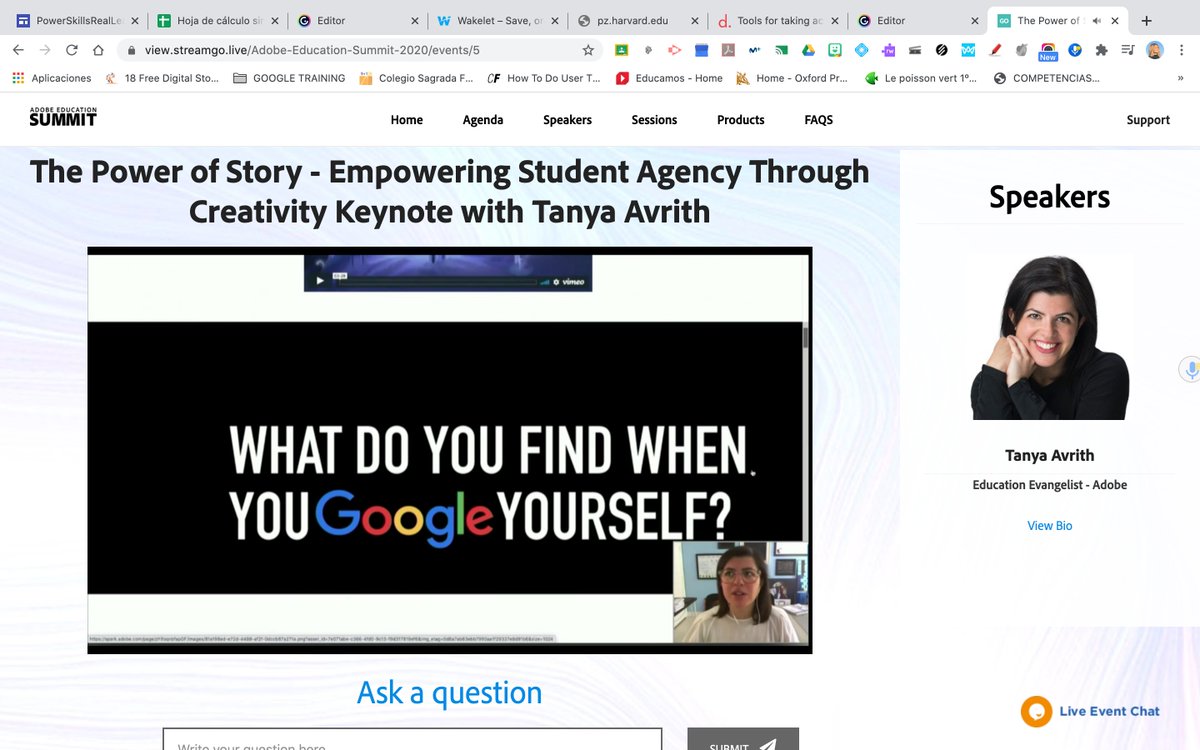Switch to the Wakelet tab
Viewport: 1200px width, 750px height.
tap(495, 20)
